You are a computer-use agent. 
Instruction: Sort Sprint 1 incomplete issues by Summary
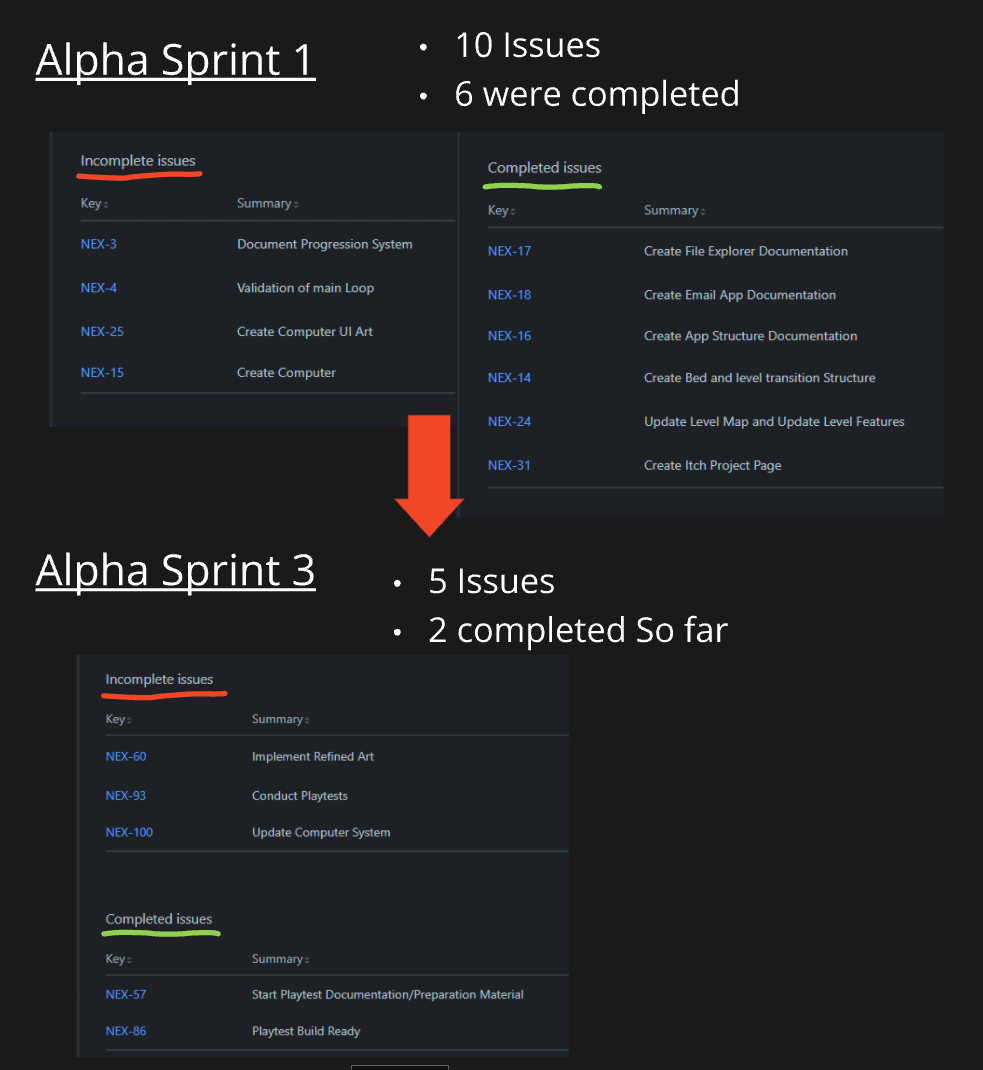coord(267,203)
